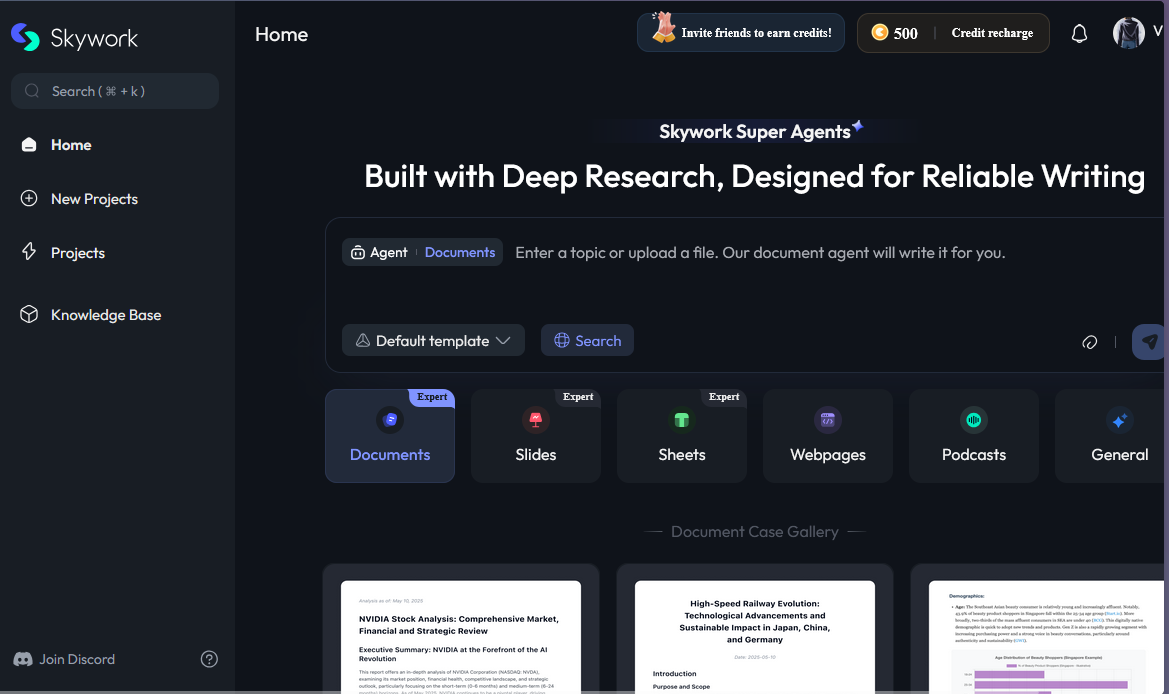Click the New Projects plus icon
This screenshot has width=1169, height=694.
click(x=29, y=198)
